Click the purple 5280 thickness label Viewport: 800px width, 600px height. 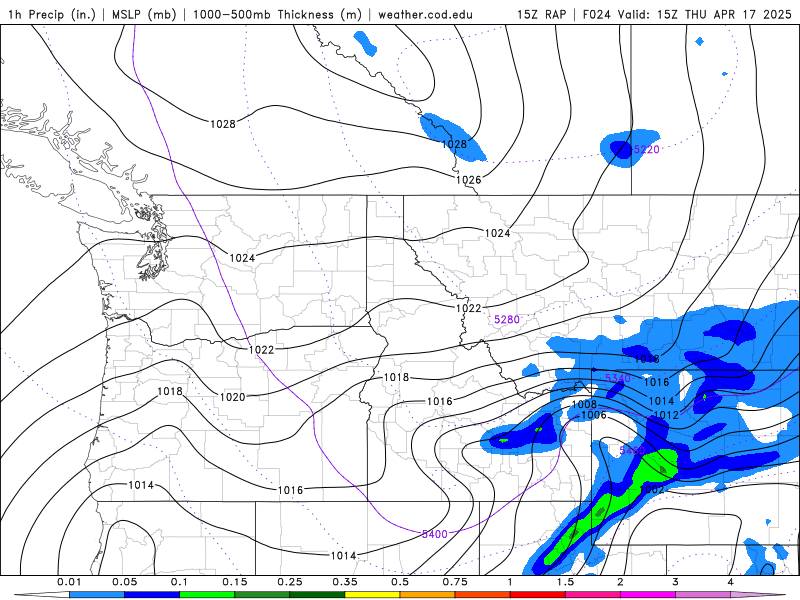tap(507, 319)
